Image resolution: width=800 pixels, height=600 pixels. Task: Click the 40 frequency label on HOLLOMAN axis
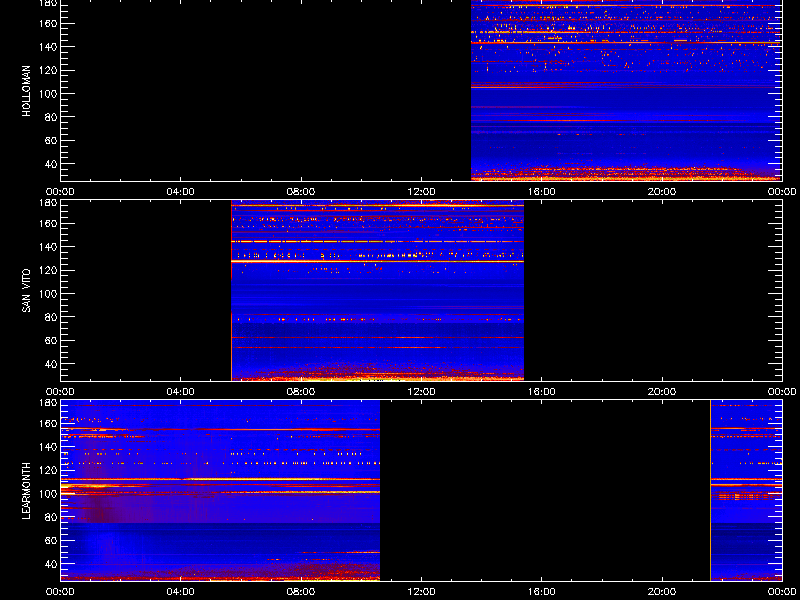51,164
